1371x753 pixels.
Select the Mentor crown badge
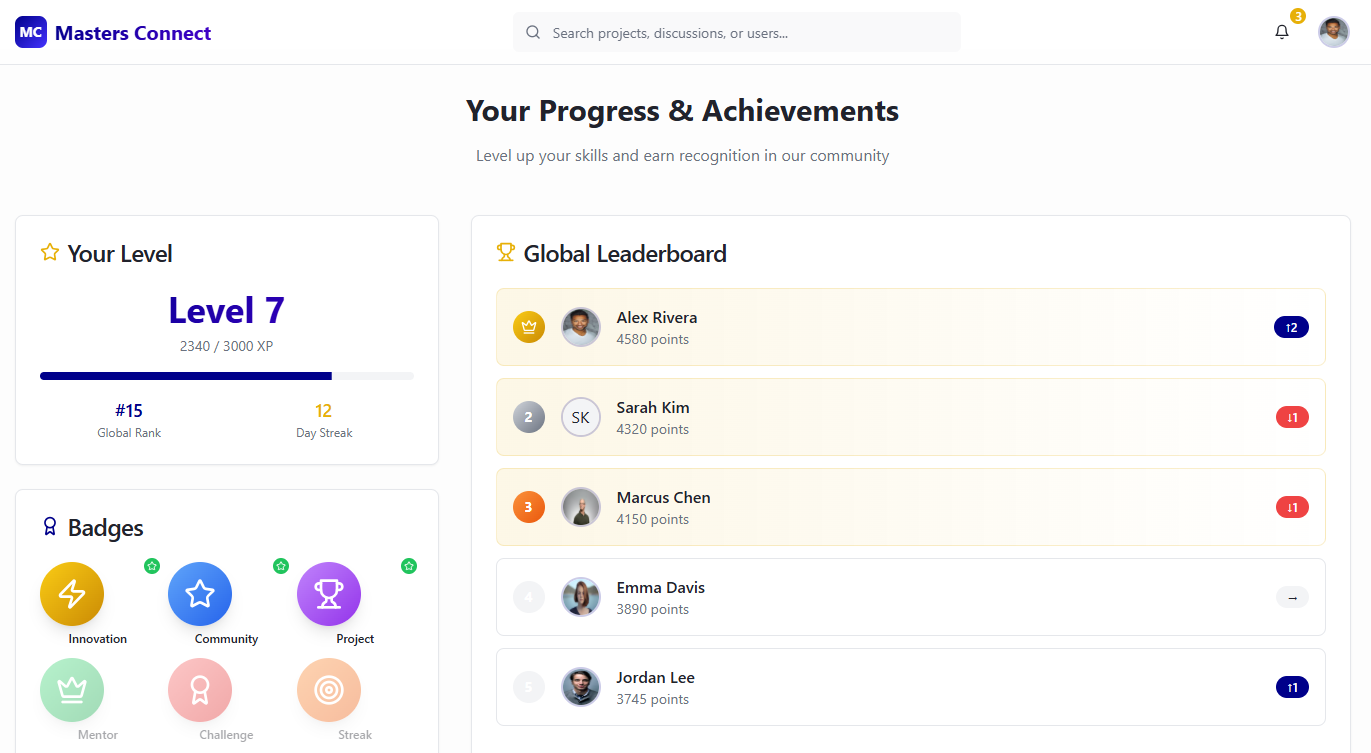(x=72, y=690)
